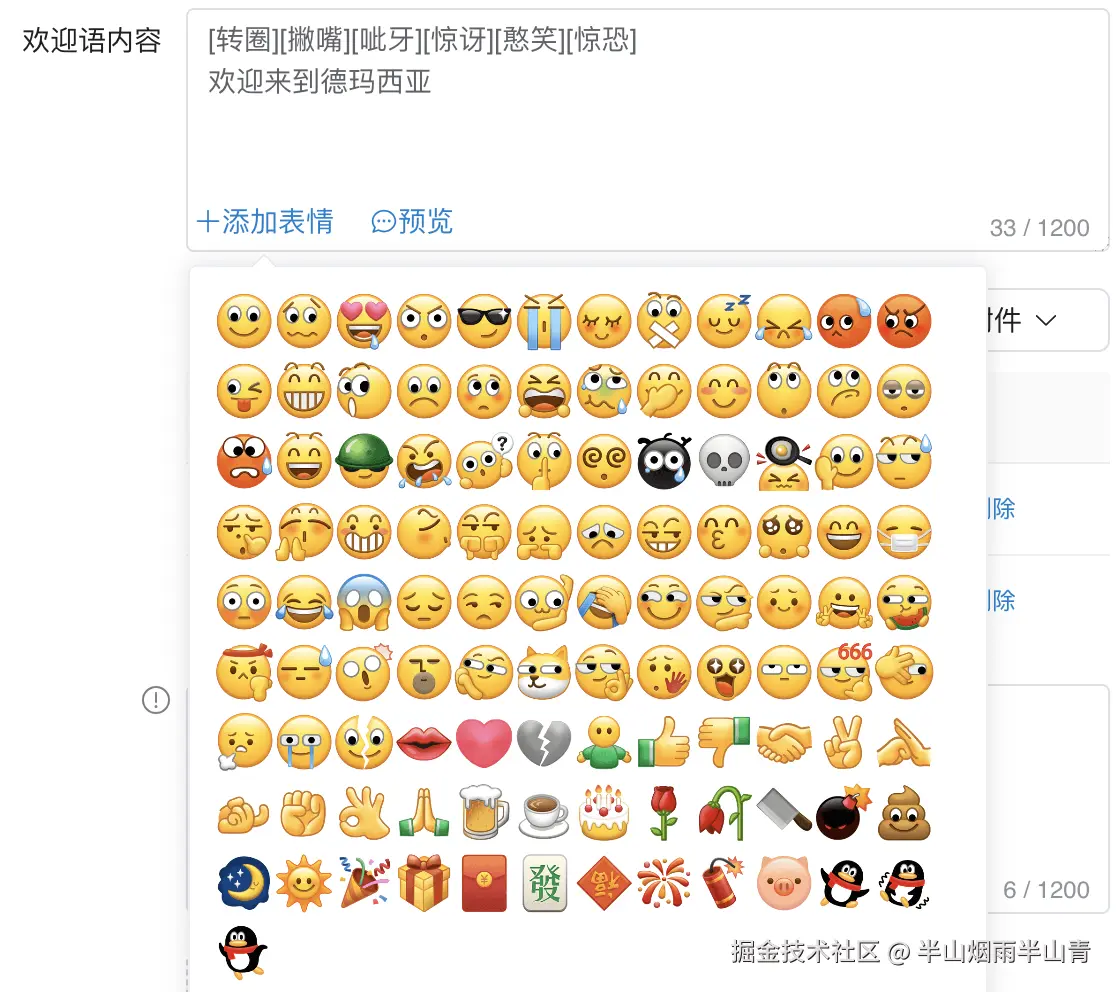This screenshot has height=992, width=1118.
Task: Pick the broken heart emoji
Action: point(544,742)
